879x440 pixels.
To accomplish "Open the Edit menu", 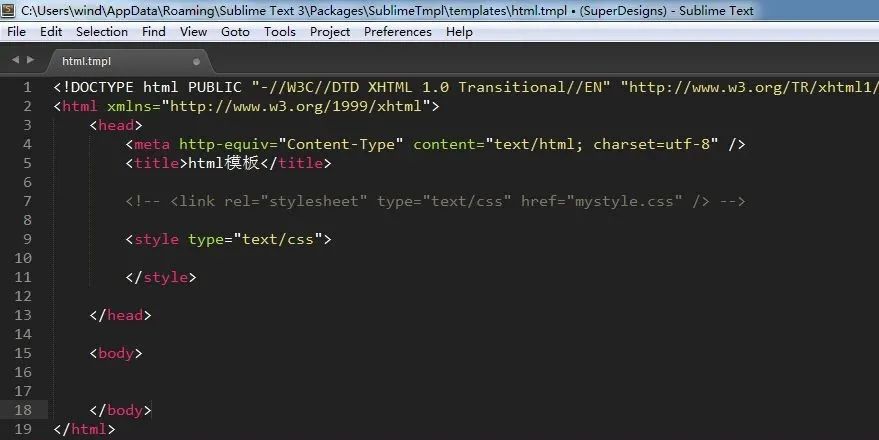I will [x=51, y=32].
